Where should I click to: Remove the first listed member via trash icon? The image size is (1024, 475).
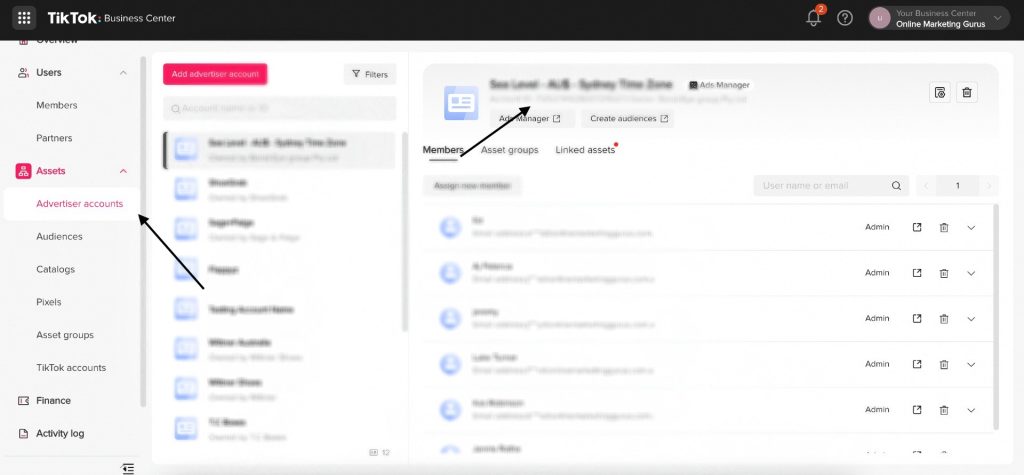coord(944,227)
